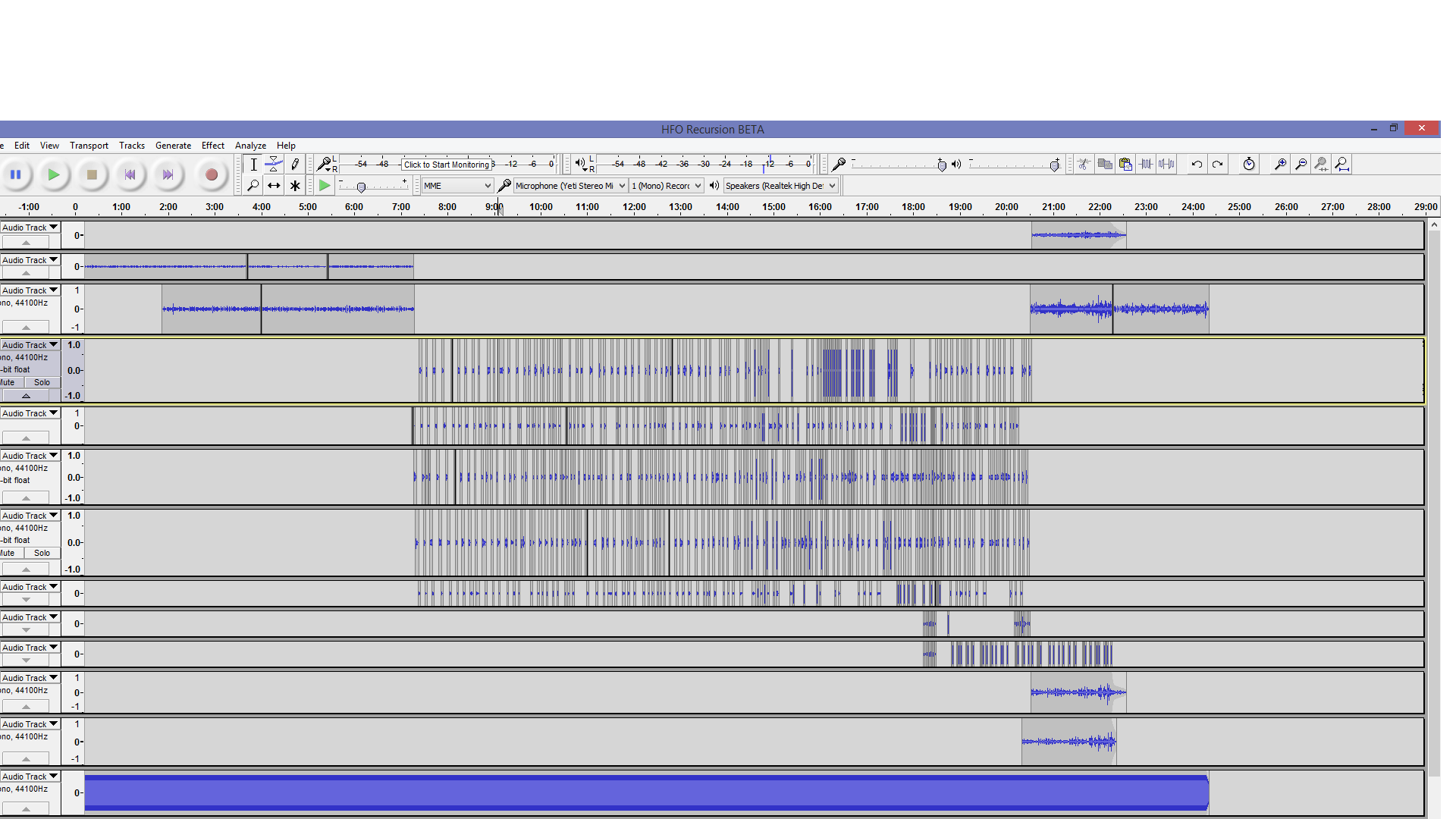Click the Undo arrow icon

tap(1197, 164)
